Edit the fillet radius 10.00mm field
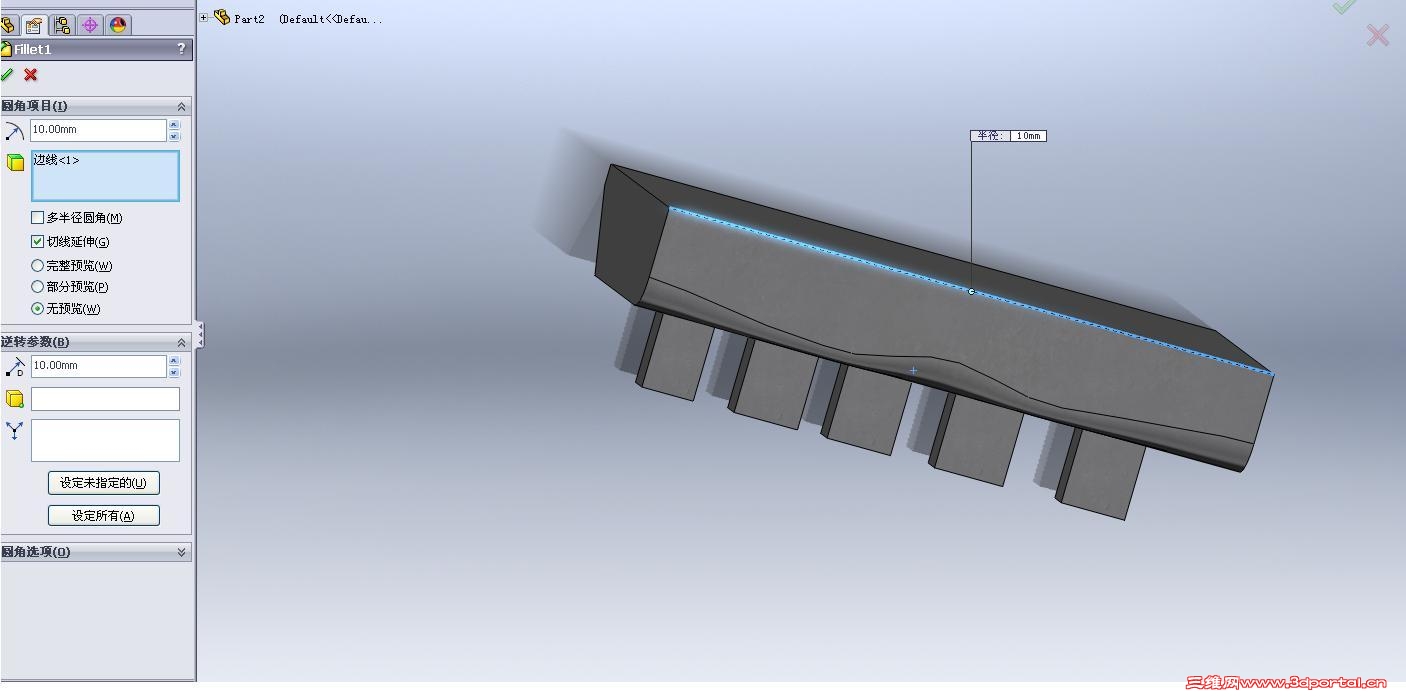Screen dimensions: 1406x696 coord(98,130)
